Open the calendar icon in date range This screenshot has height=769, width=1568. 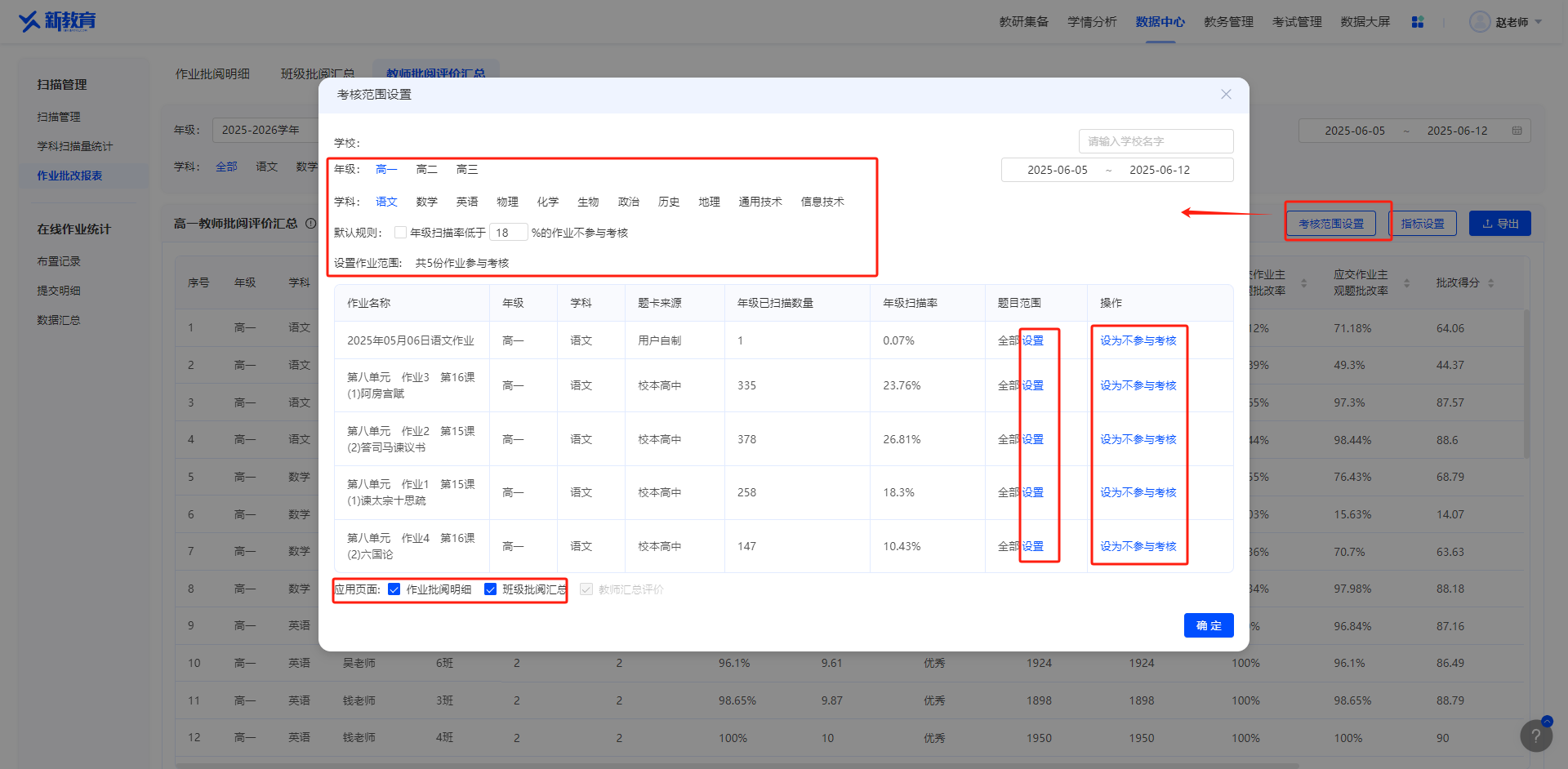pos(1517,131)
